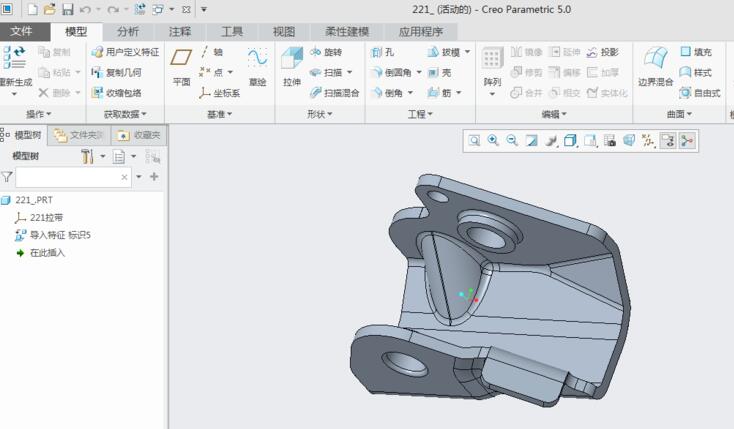734x429 pixels.
Task: Click the windows switch icon in quick toolbar
Action: tap(158, 9)
